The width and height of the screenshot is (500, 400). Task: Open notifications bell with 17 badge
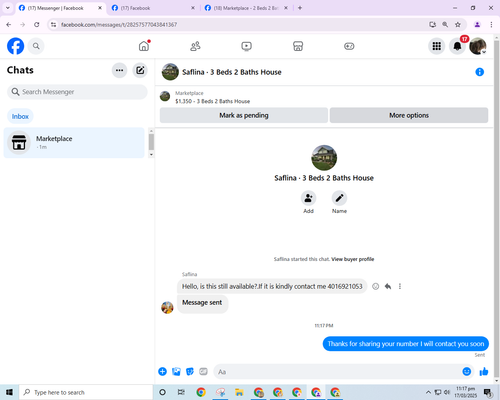click(458, 46)
